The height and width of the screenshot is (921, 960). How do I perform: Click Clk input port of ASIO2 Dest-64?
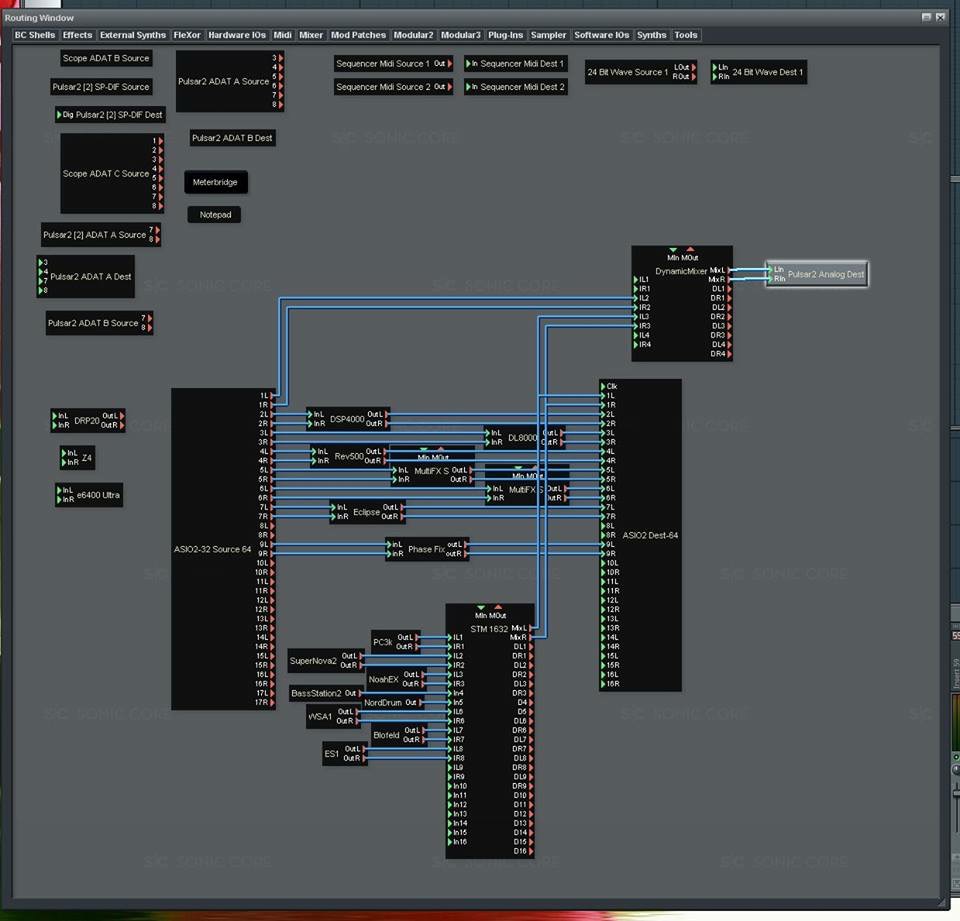603,386
